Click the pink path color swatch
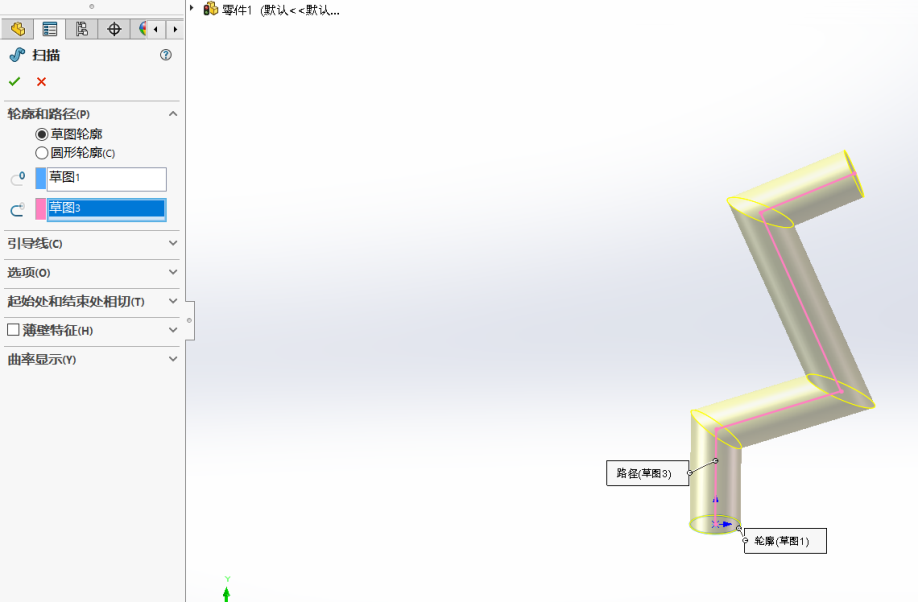Screen dimensions: 918x602 coord(40,209)
